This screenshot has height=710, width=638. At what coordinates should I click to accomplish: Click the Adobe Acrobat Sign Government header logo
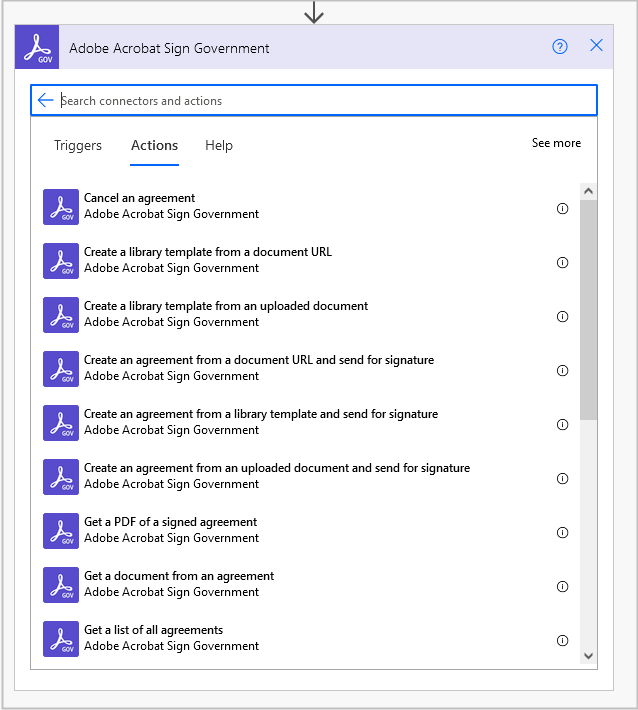click(37, 47)
